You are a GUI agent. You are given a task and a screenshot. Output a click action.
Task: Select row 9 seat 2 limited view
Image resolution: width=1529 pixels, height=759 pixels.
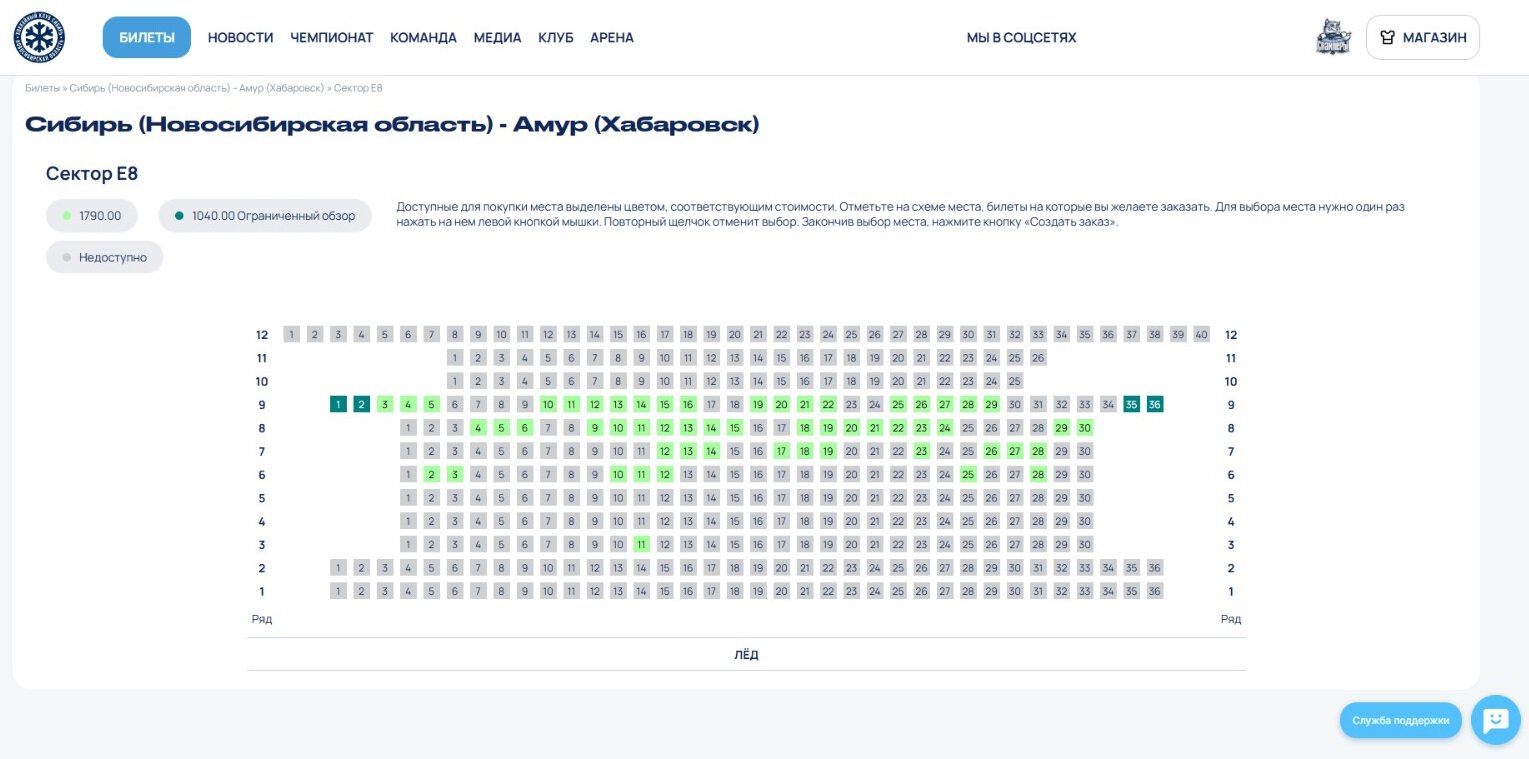point(362,405)
